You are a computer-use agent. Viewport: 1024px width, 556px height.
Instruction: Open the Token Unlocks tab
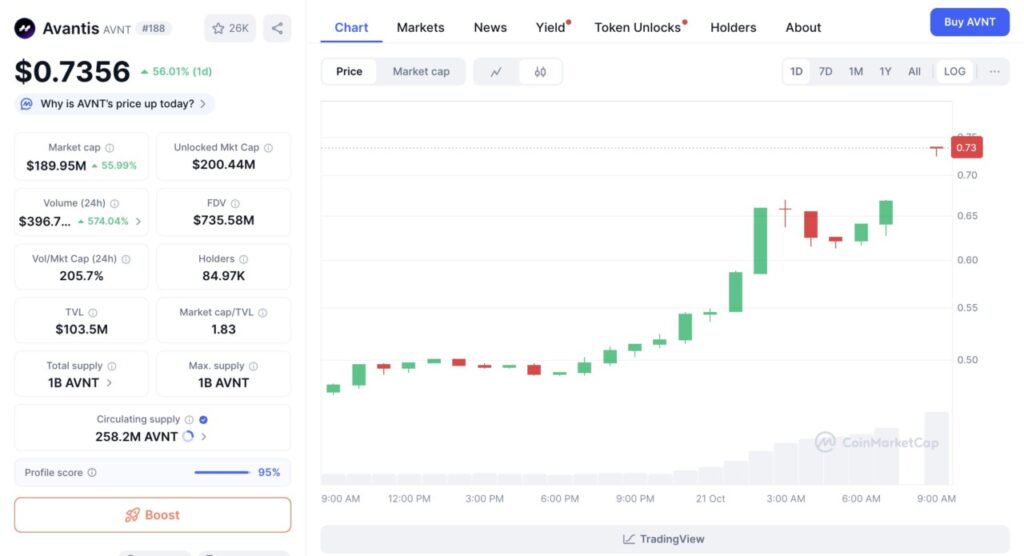(637, 27)
